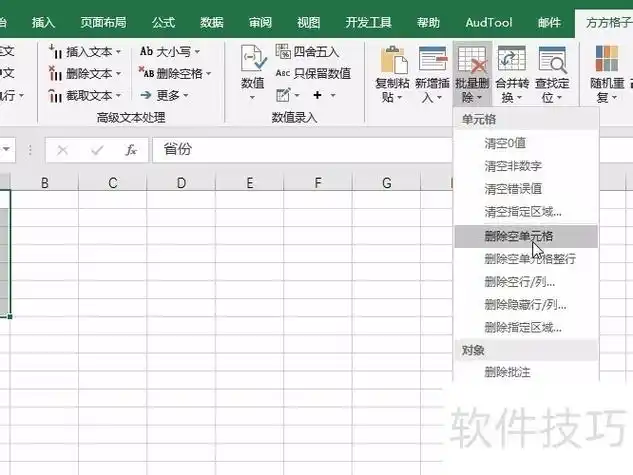The width and height of the screenshot is (633, 475).
Task: Click the 只保留数值 button
Action: click(x=312, y=73)
